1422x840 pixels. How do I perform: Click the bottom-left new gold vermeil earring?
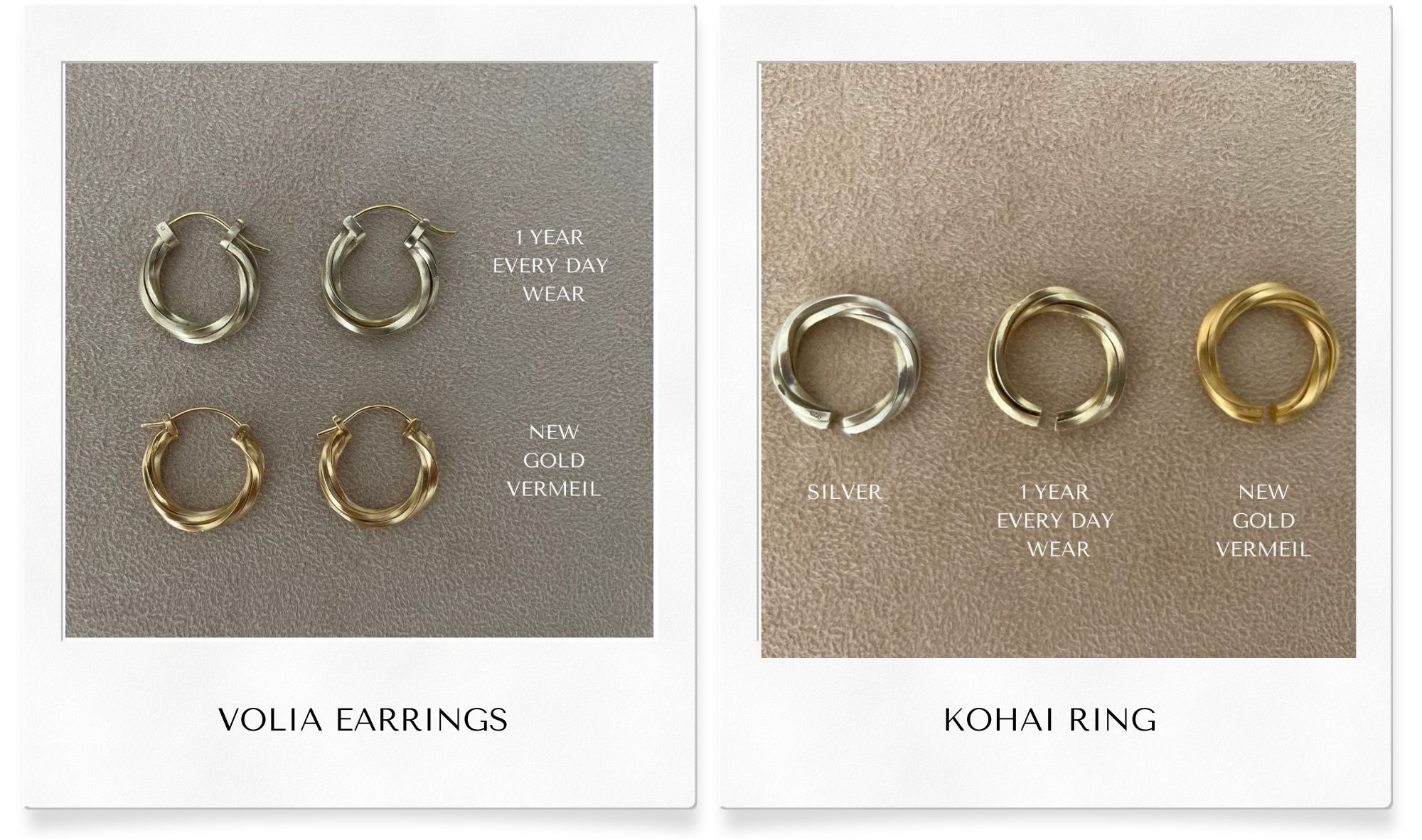click(203, 471)
